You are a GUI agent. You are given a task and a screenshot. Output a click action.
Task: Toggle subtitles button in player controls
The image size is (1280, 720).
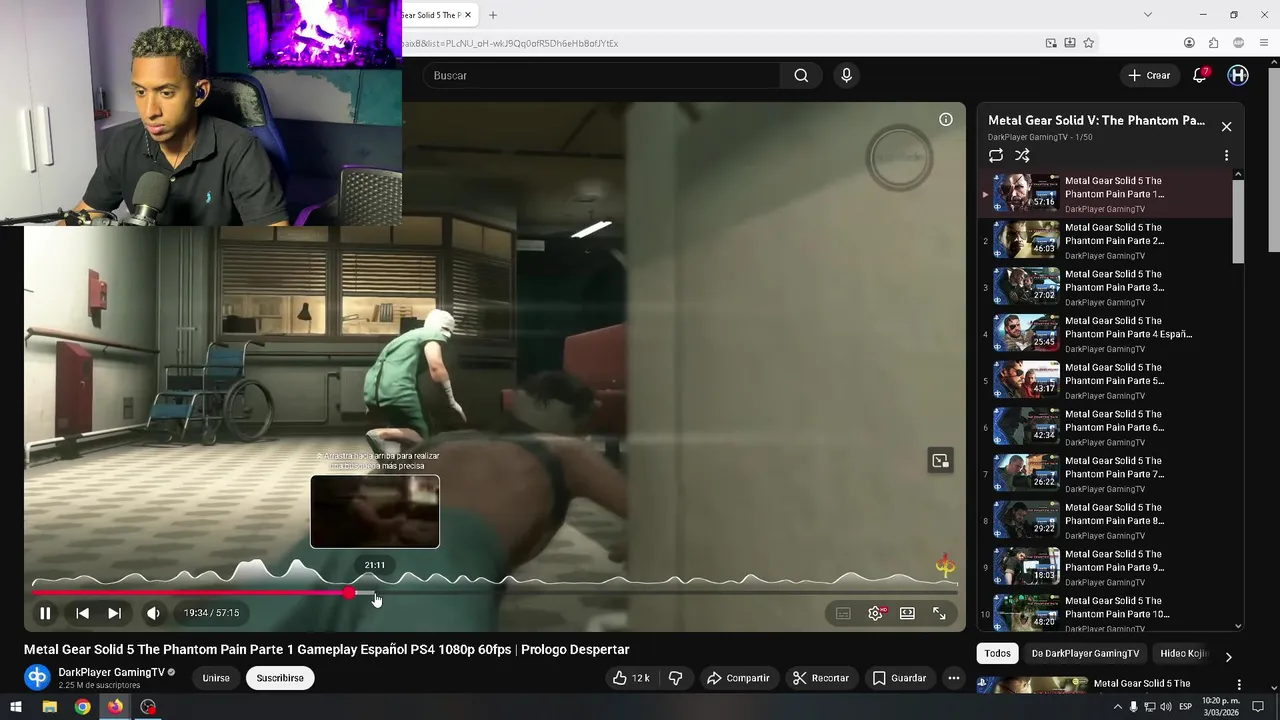843,613
